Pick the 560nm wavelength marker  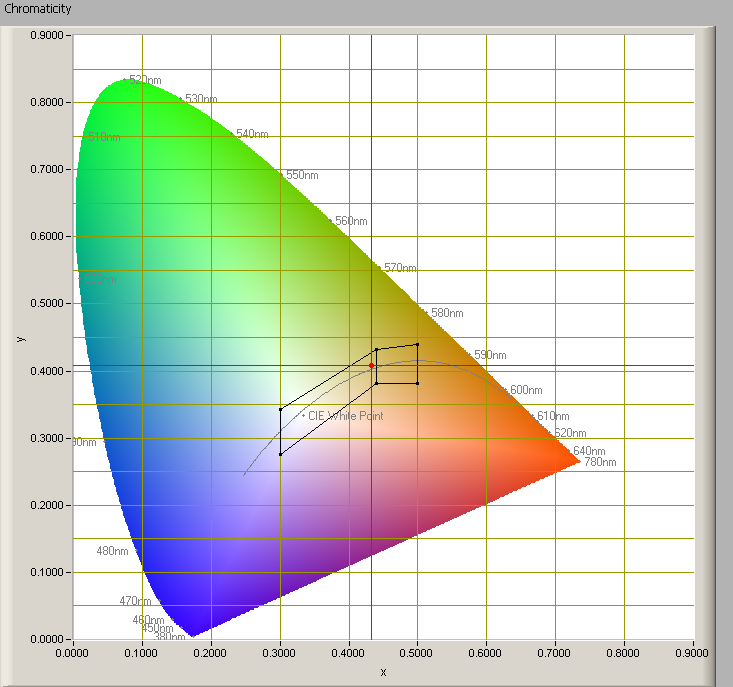[351, 221]
